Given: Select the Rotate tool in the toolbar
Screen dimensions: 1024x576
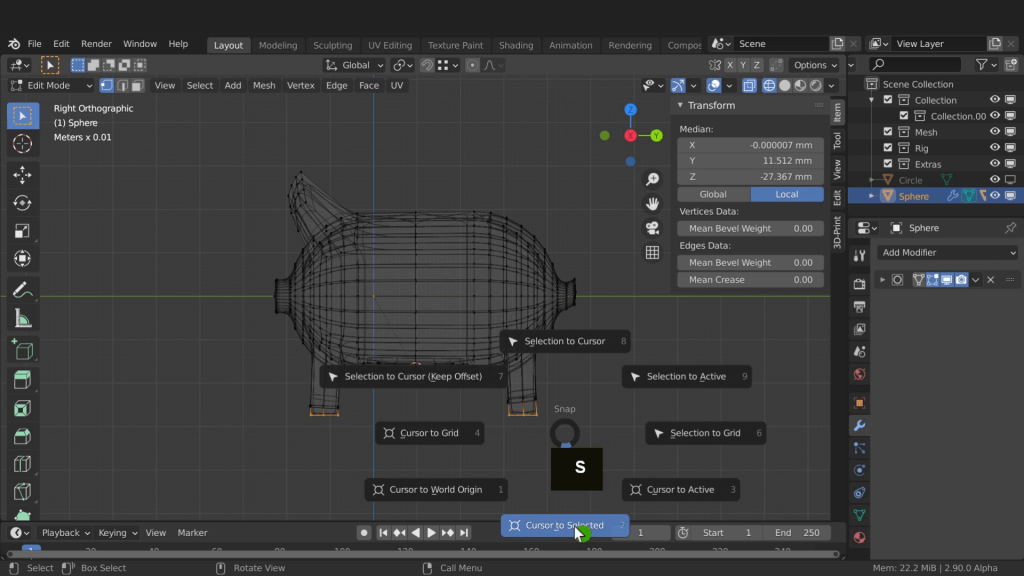Looking at the screenshot, I should tap(22, 203).
